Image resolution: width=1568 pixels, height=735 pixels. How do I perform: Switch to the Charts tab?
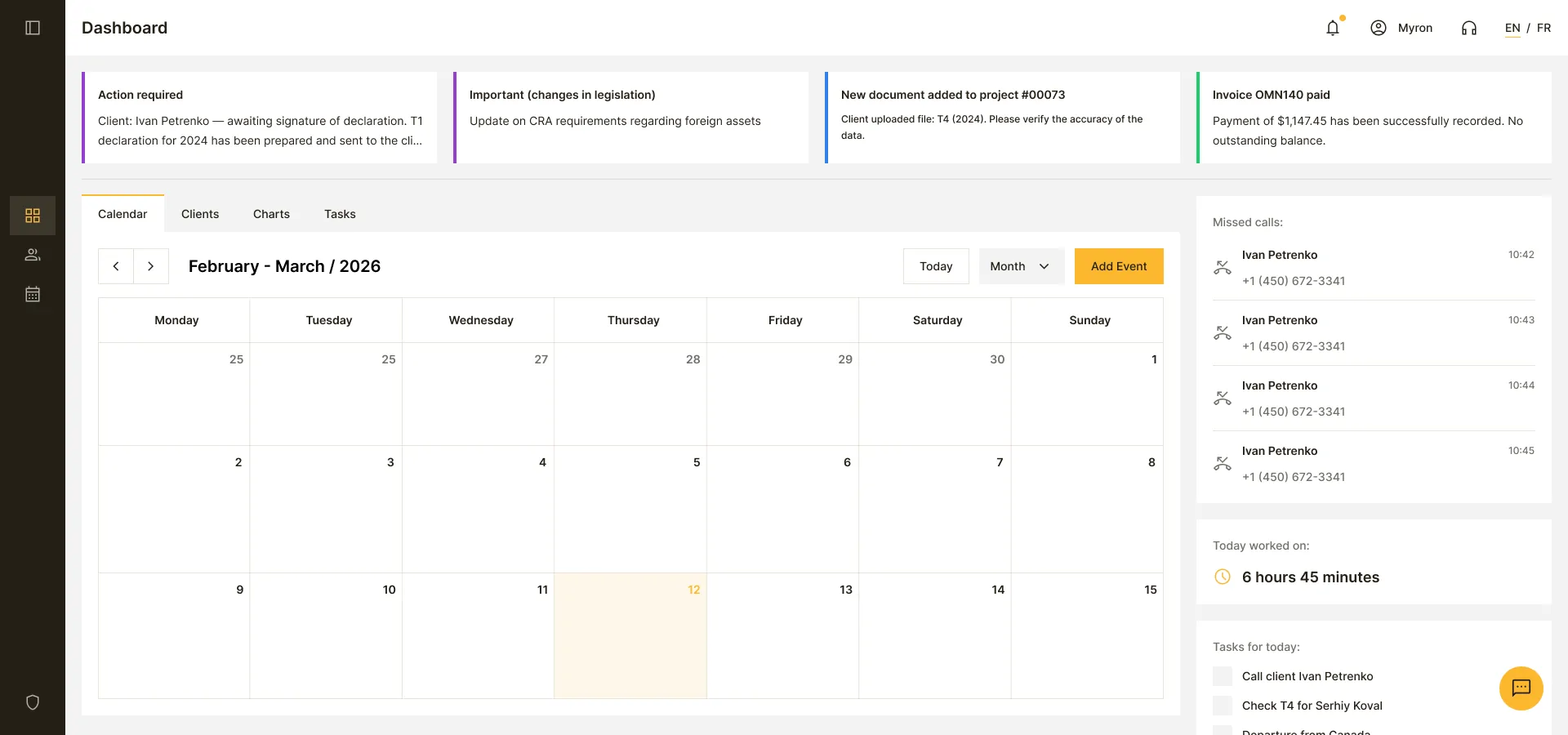pos(271,214)
